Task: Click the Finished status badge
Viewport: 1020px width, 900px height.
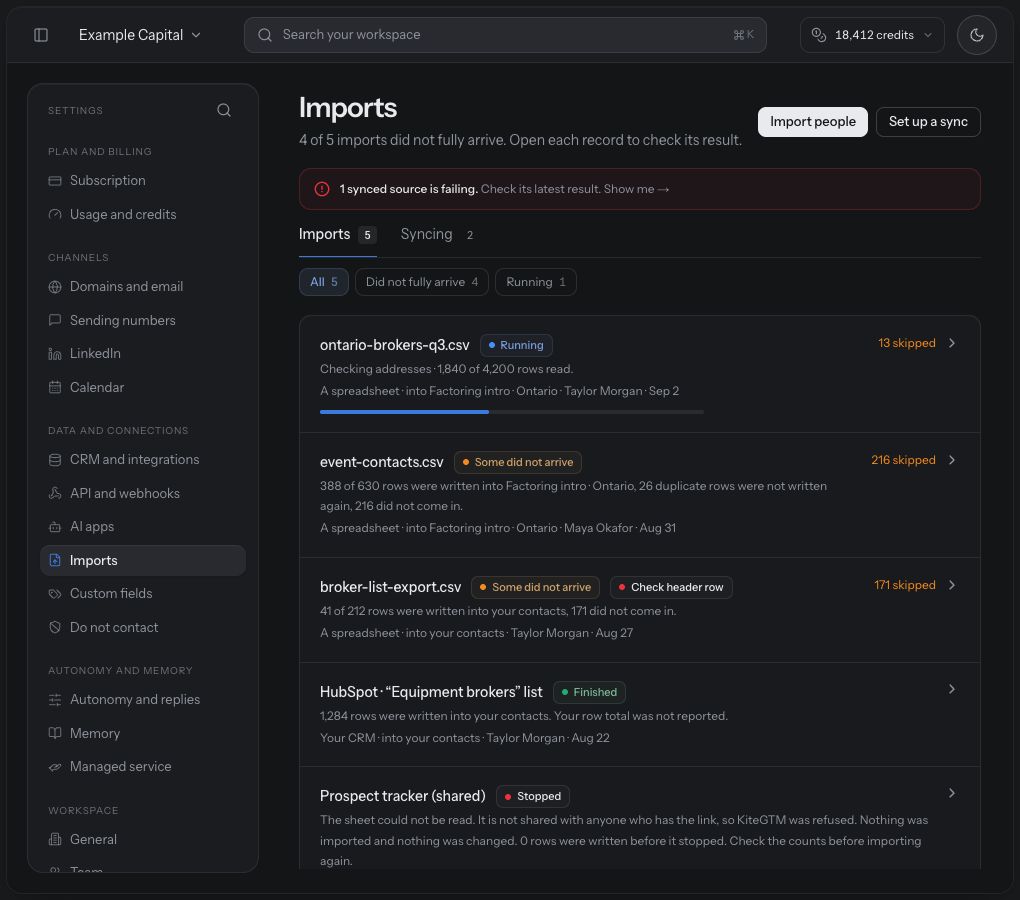Action: 589,693
